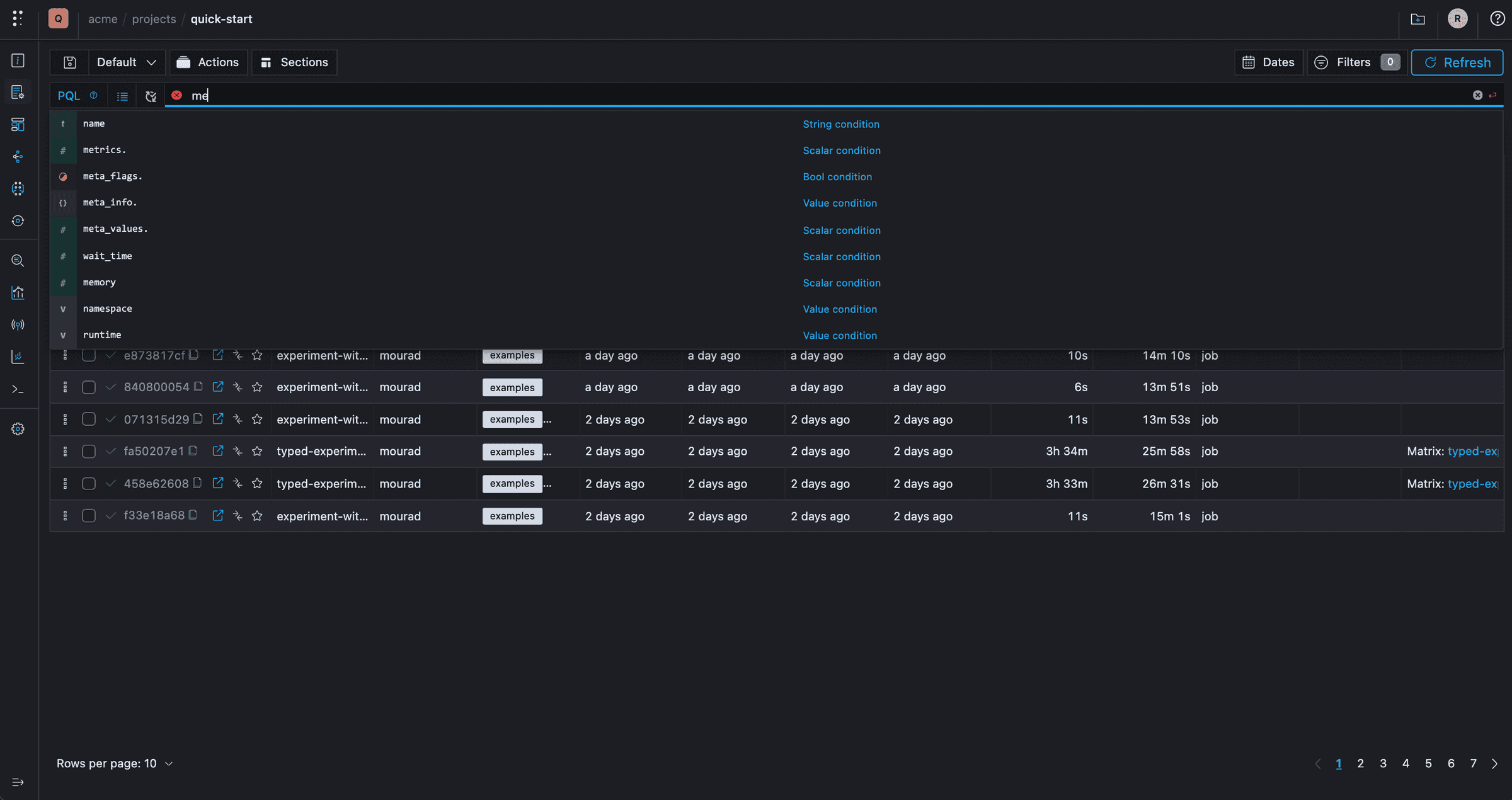Collapse run 071315d29 with its chevron
The height and width of the screenshot is (800, 1512).
[x=110, y=419]
